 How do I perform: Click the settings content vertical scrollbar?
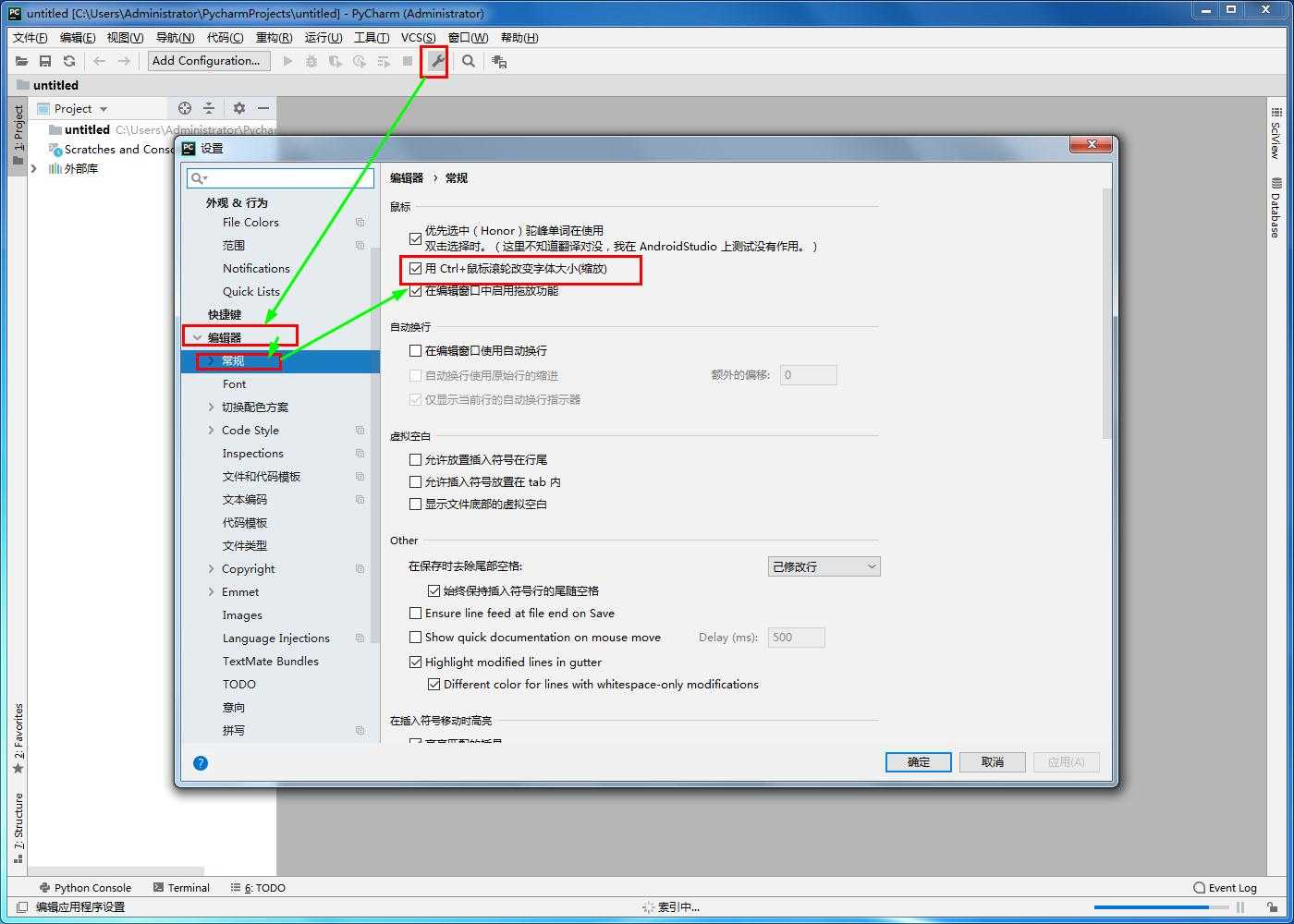tap(1108, 314)
